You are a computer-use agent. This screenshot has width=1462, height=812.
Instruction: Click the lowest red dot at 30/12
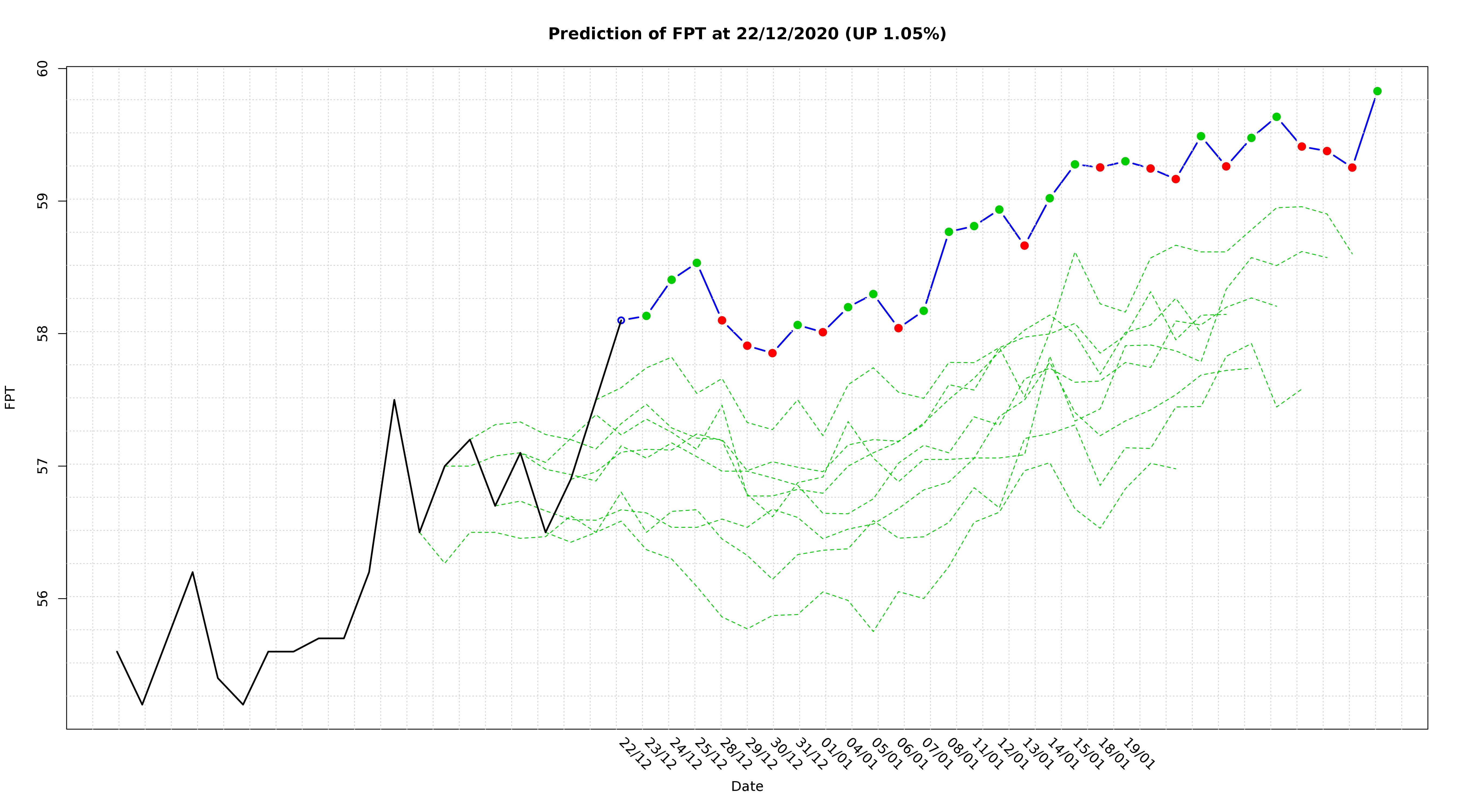[x=772, y=353]
